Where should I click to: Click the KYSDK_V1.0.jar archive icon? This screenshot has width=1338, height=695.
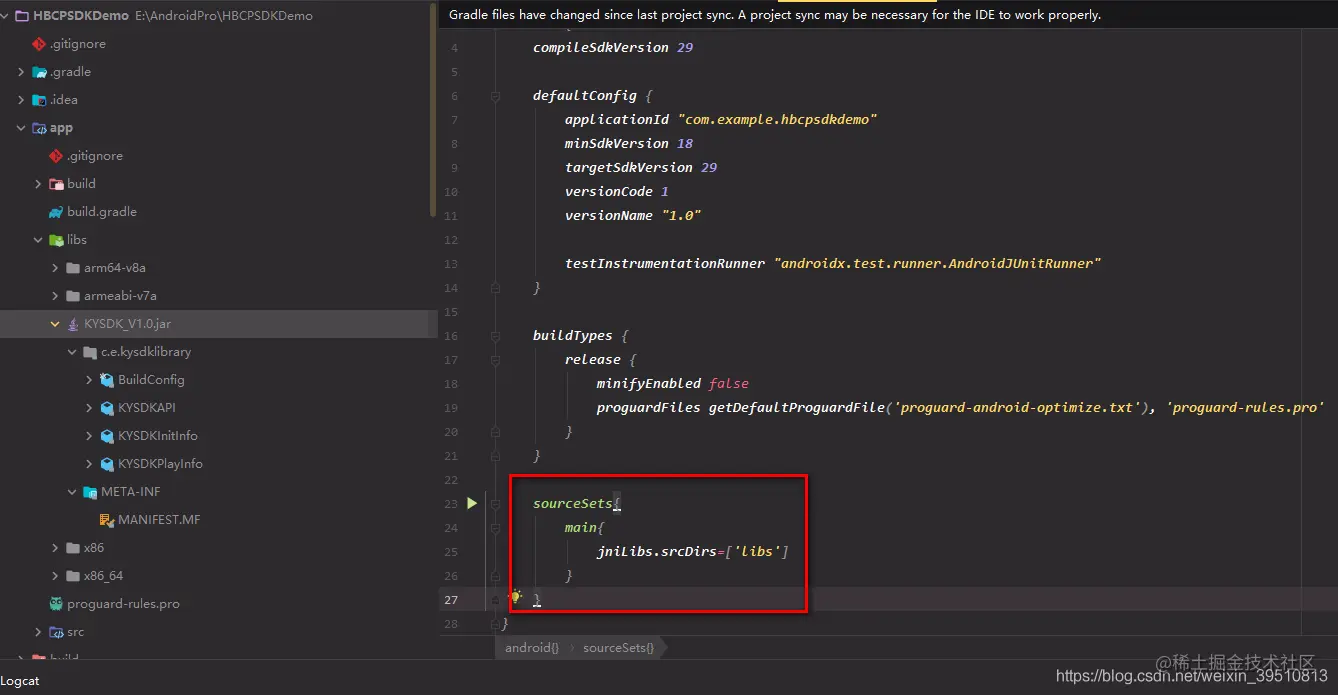[x=73, y=324]
